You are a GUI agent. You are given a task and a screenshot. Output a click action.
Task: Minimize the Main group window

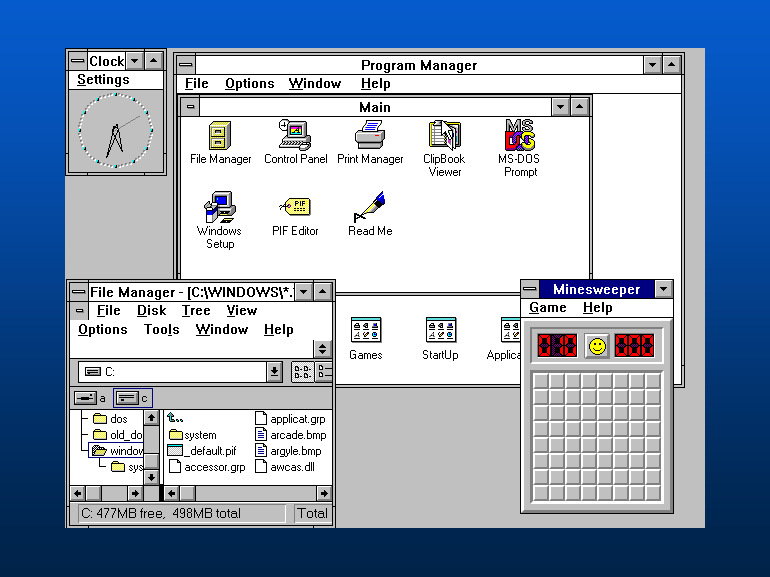(560, 107)
